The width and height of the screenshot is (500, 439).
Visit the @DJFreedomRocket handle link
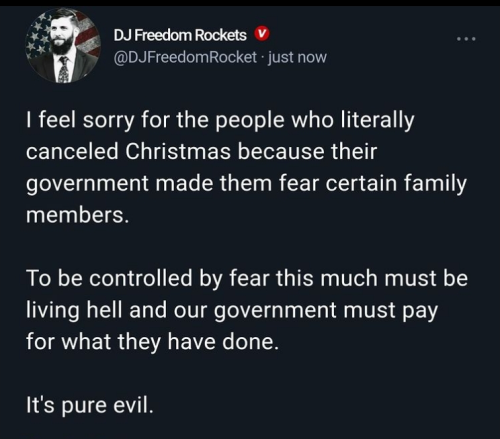click(185, 57)
